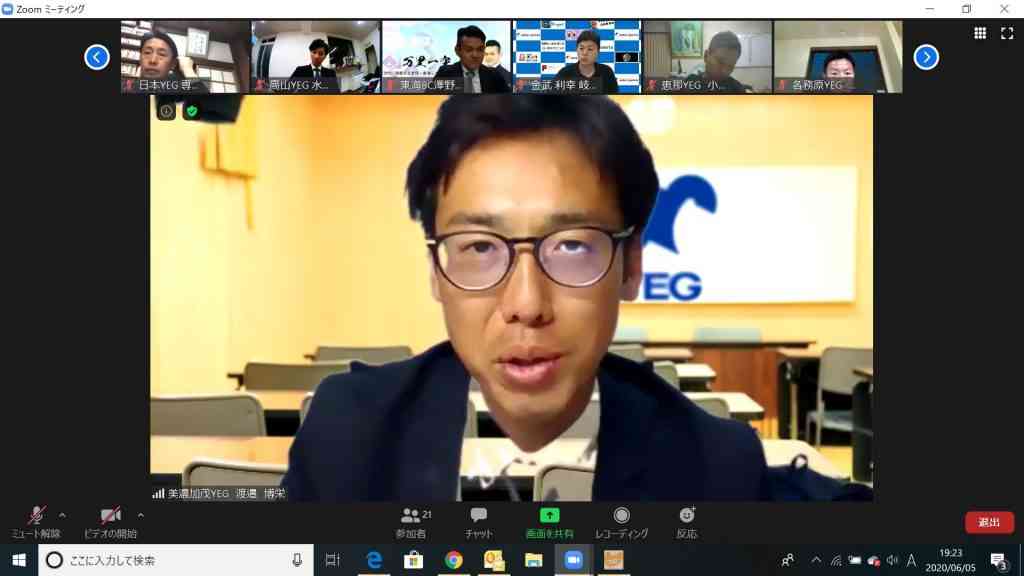The width and height of the screenshot is (1024, 576).
Task: Open the participants (参加者) panel
Action: point(413,522)
